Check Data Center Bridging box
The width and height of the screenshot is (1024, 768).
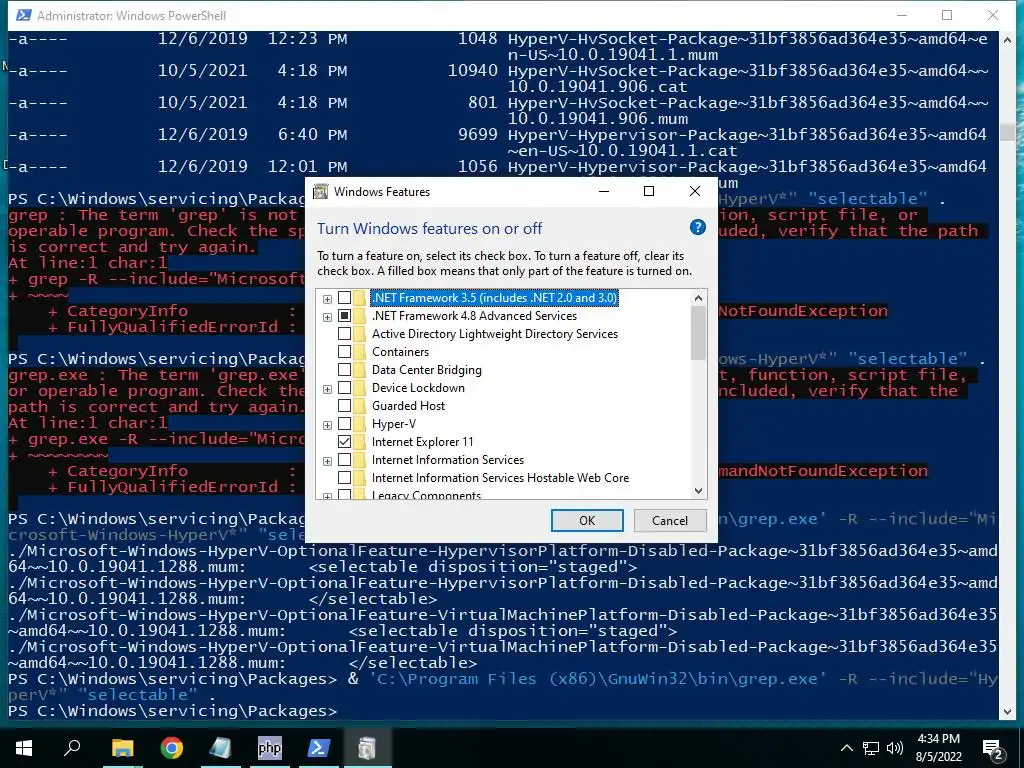[x=344, y=370]
